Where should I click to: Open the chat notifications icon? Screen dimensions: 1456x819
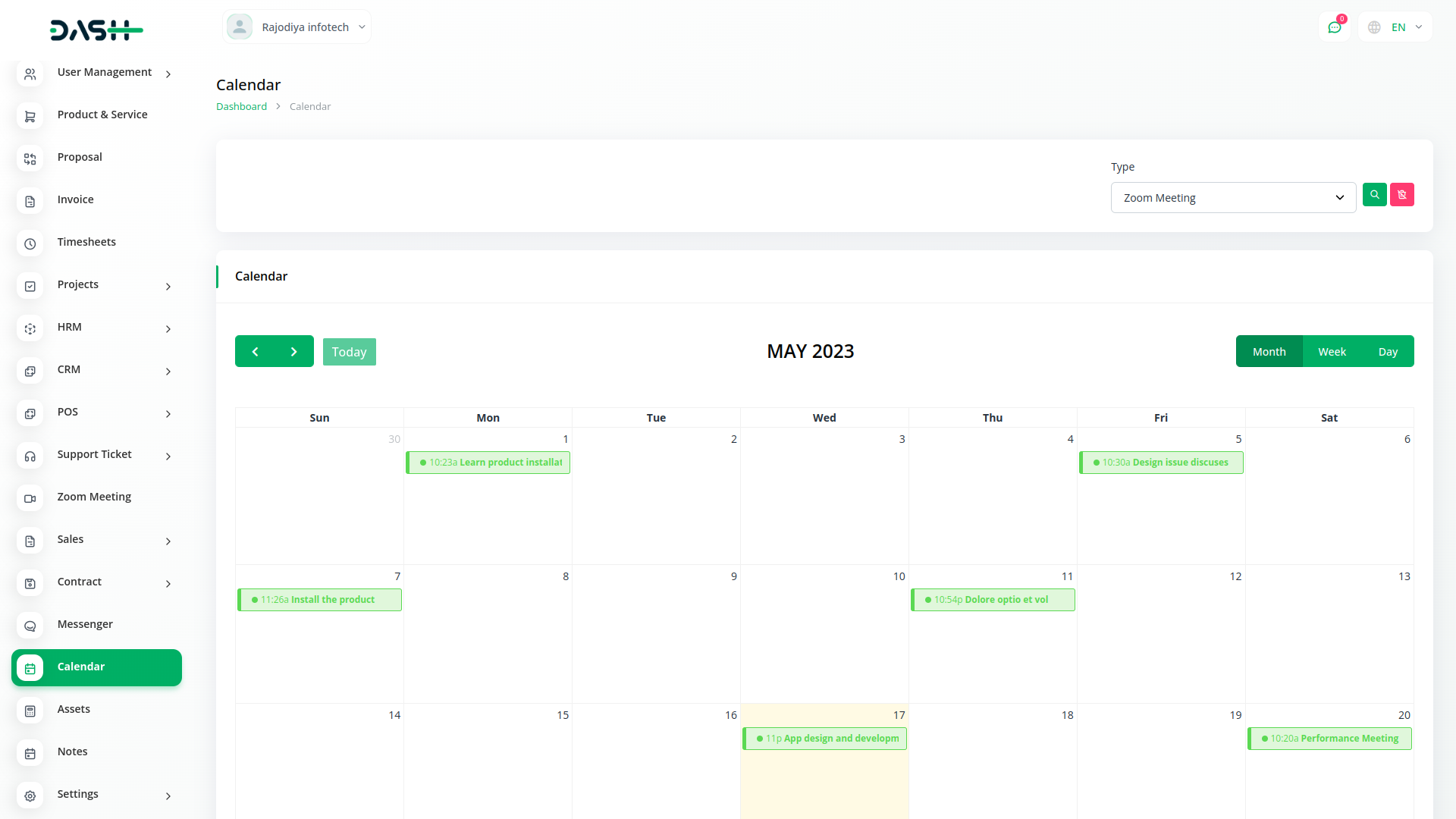coord(1334,27)
